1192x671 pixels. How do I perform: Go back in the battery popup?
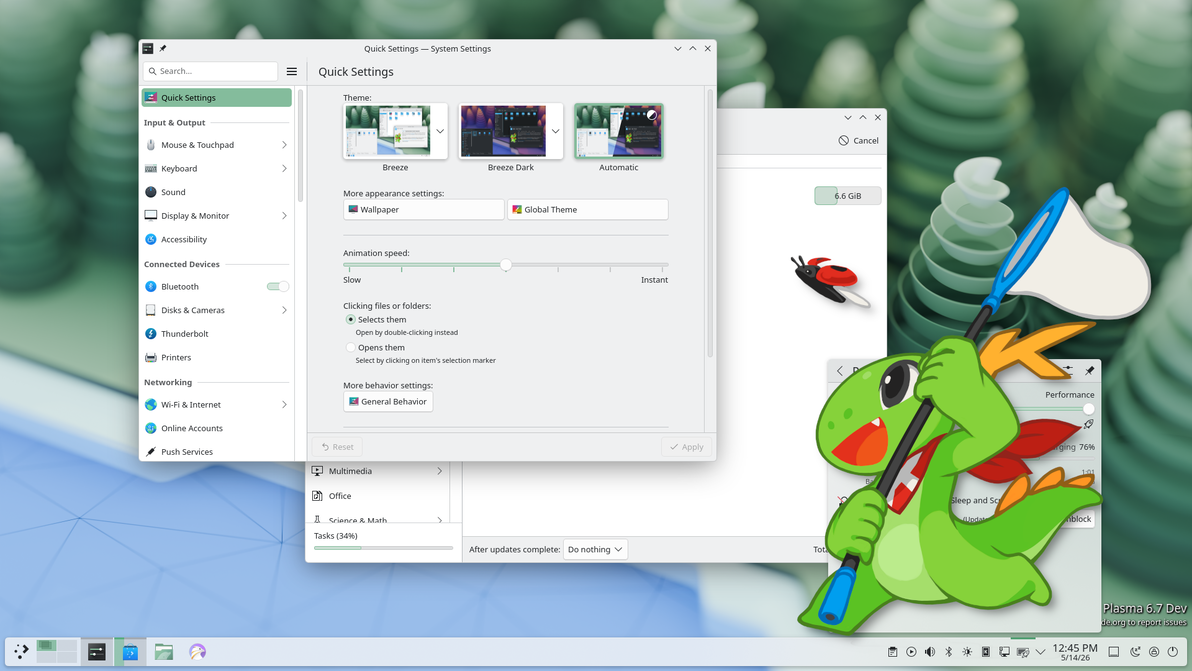click(840, 371)
